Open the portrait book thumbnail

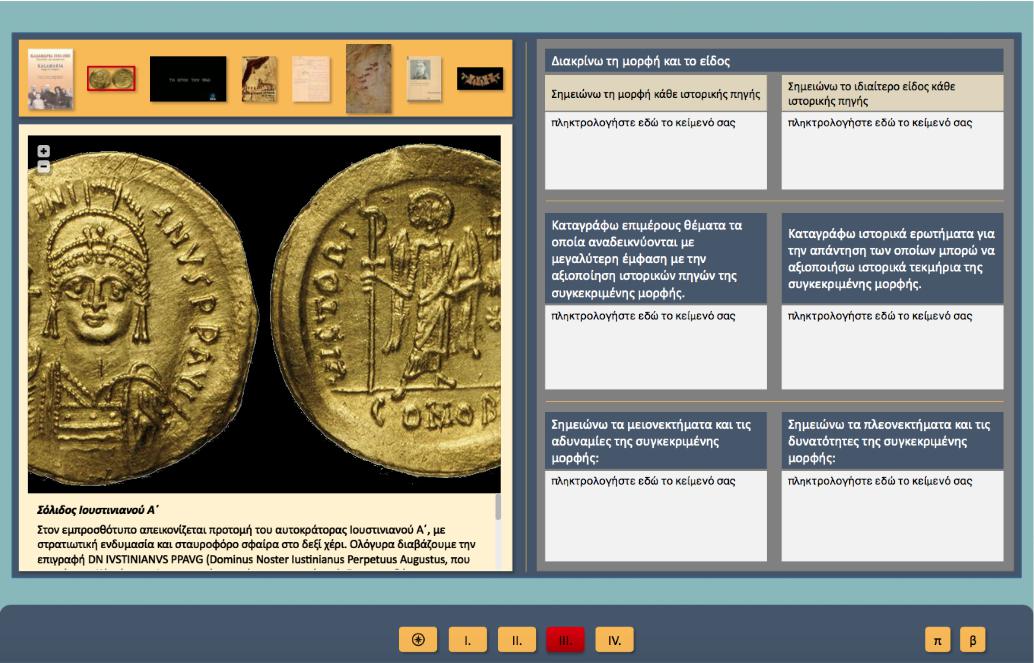click(x=423, y=79)
